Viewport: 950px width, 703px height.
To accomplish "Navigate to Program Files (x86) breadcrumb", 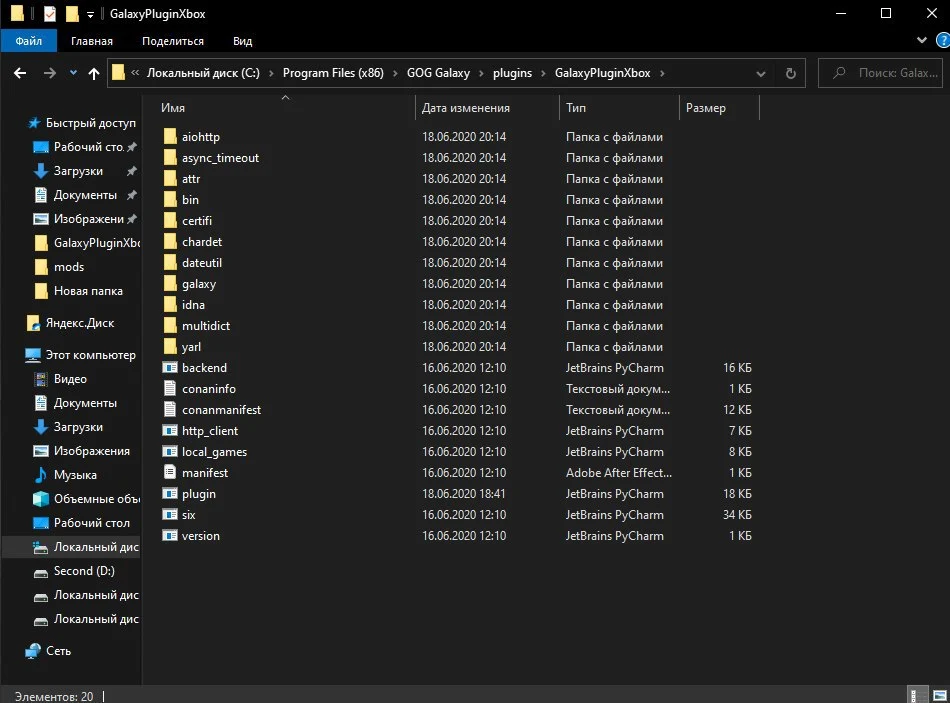I will coord(333,73).
